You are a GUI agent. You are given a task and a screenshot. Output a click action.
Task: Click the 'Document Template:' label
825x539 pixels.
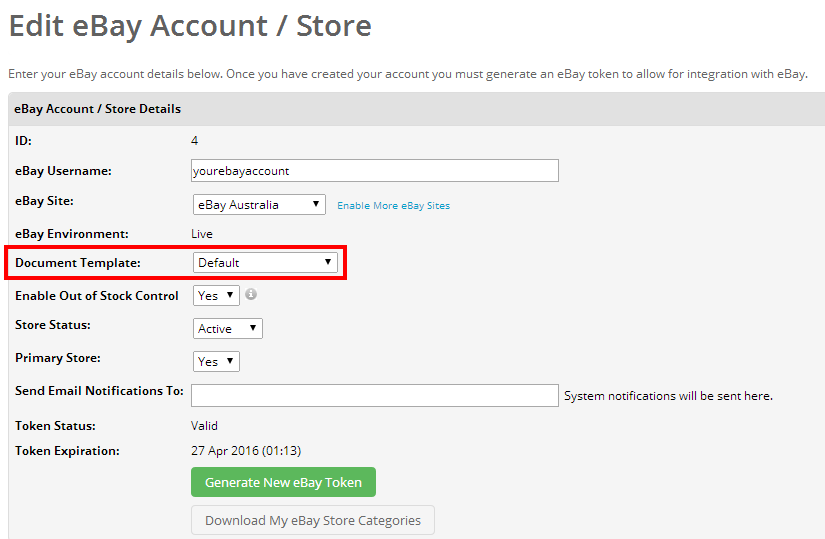click(x=78, y=263)
